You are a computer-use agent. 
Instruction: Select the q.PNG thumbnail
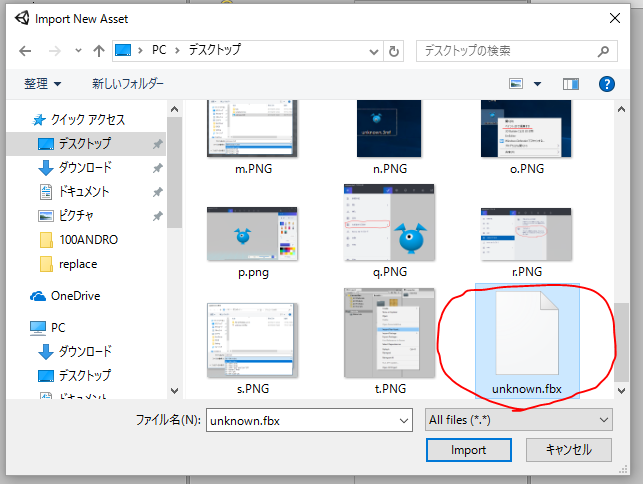389,223
